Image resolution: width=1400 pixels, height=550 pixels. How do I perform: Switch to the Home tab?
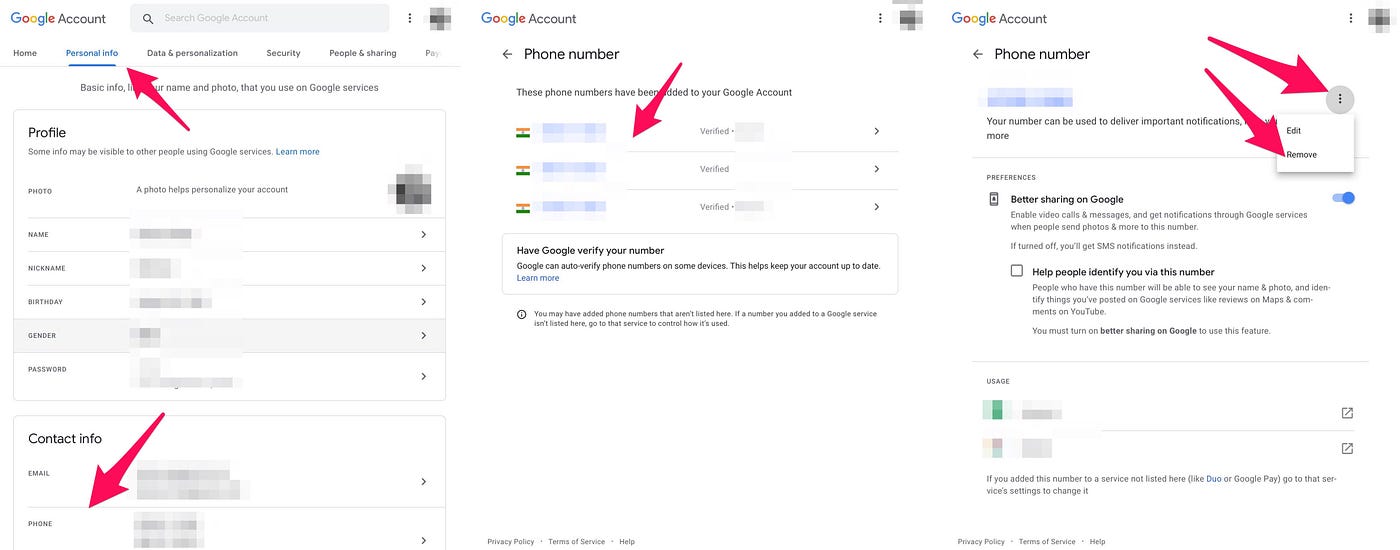tap(25, 53)
